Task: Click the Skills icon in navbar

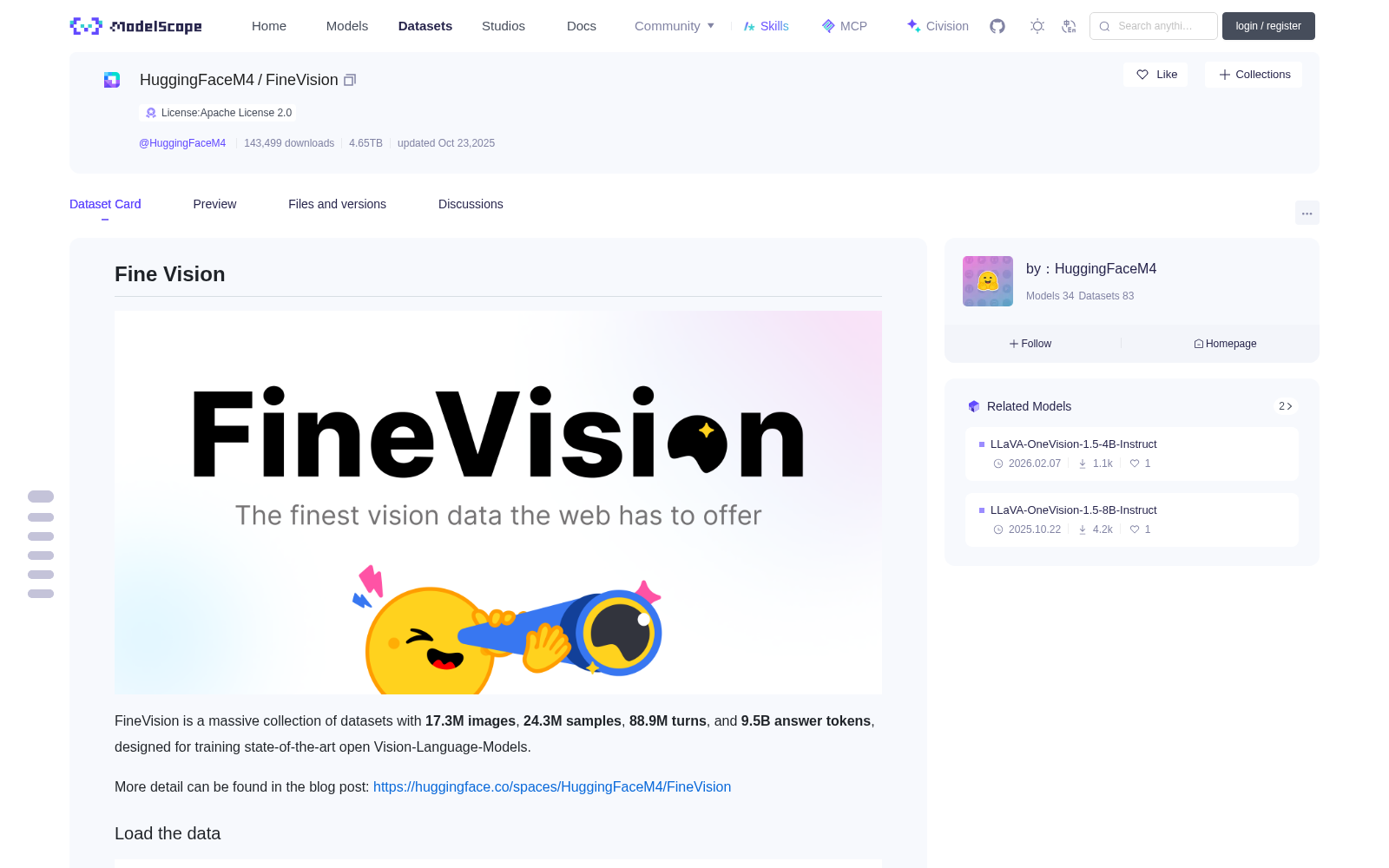Action: (749, 26)
